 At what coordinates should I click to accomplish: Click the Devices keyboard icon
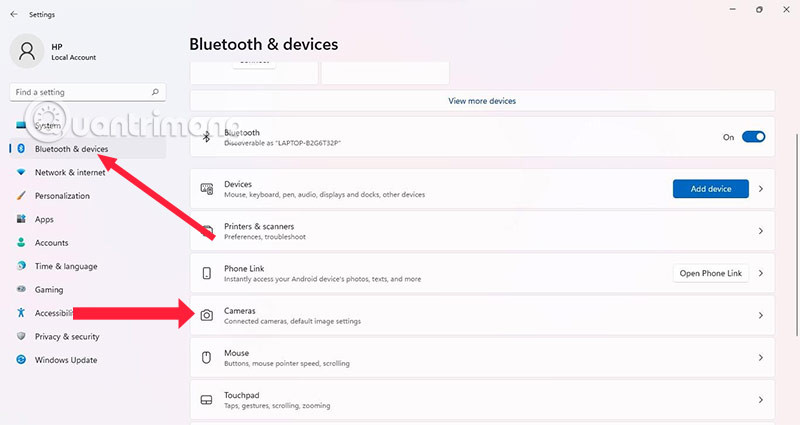[x=207, y=188]
